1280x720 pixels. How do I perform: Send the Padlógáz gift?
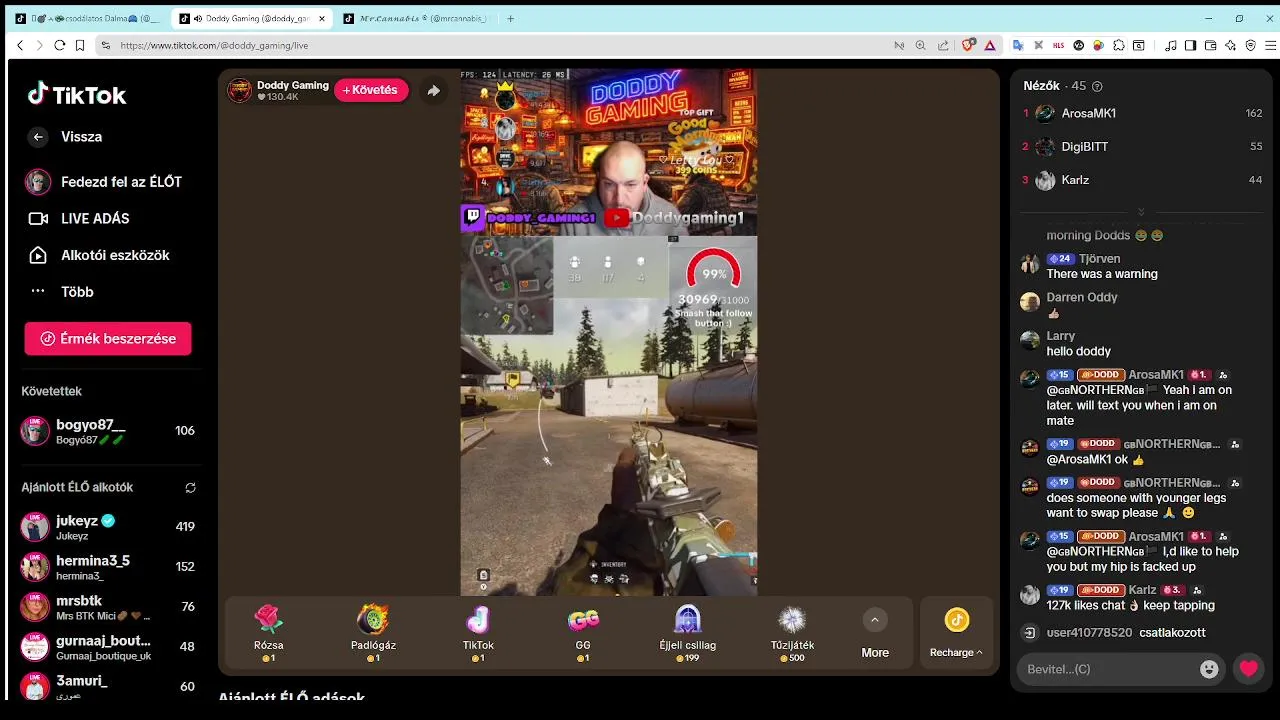coord(373,633)
